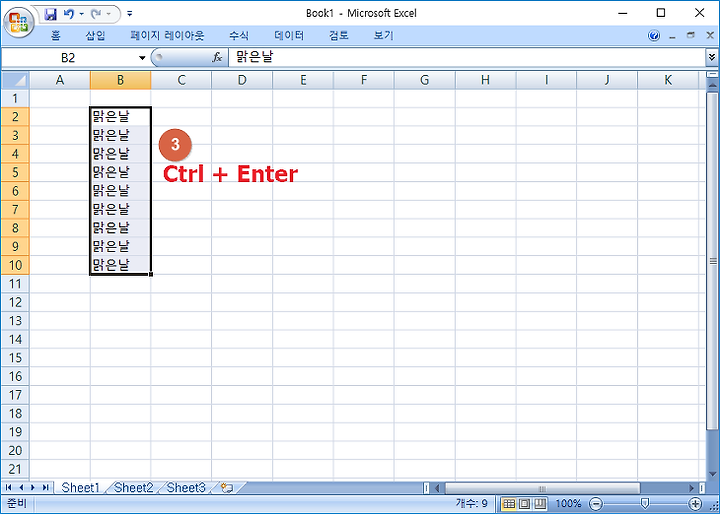Click the vertical scrollbar thumb
The width and height of the screenshot is (720, 514).
pyautogui.click(x=713, y=261)
